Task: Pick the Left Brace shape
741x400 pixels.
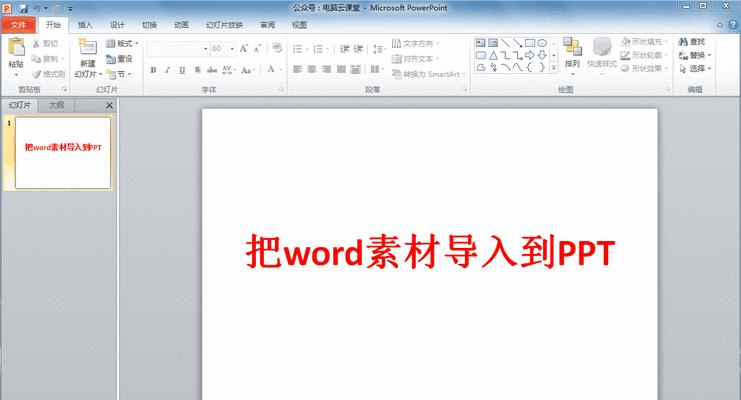Action: click(x=530, y=68)
